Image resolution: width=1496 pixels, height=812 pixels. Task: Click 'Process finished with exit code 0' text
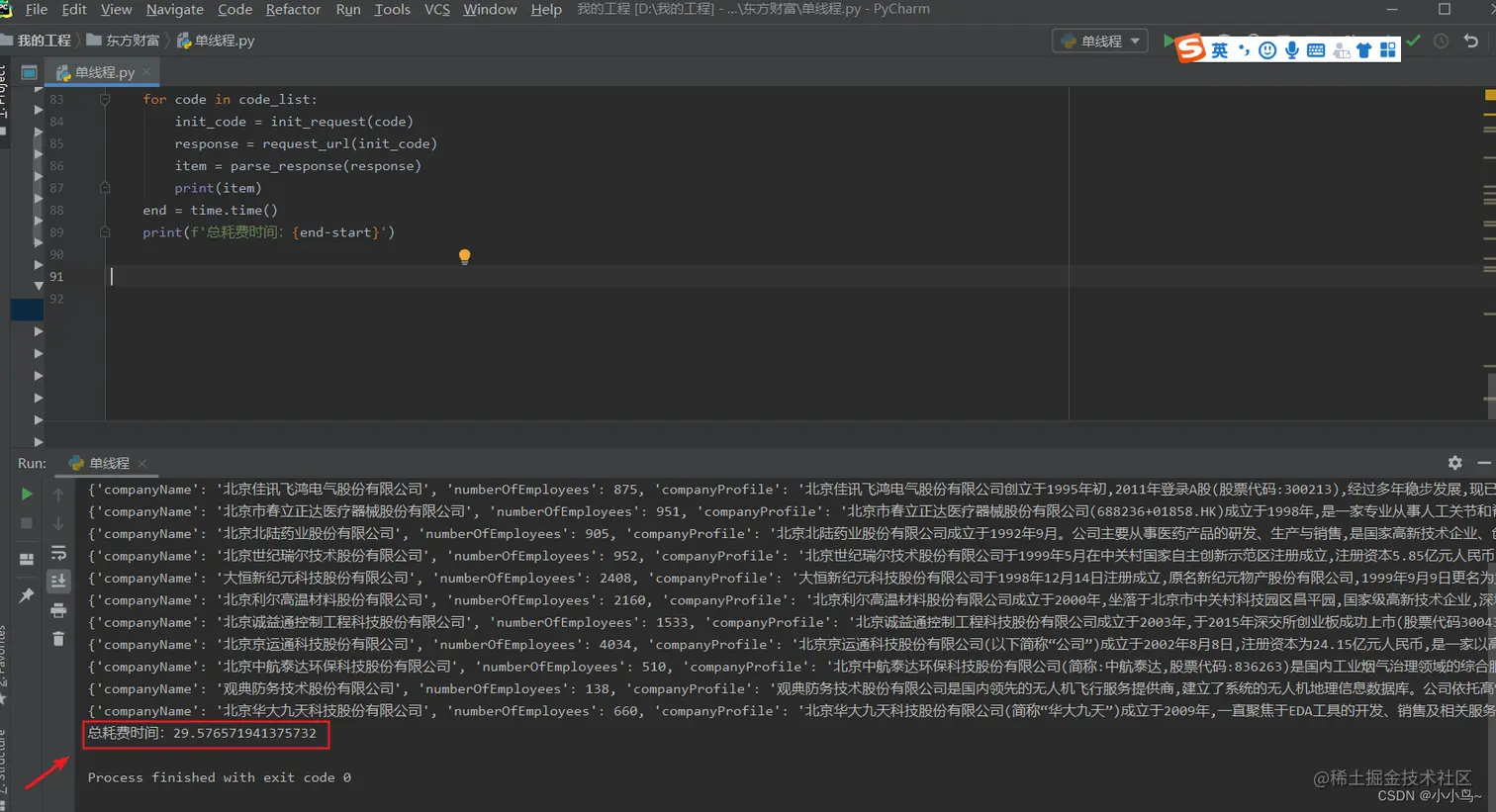tap(220, 777)
